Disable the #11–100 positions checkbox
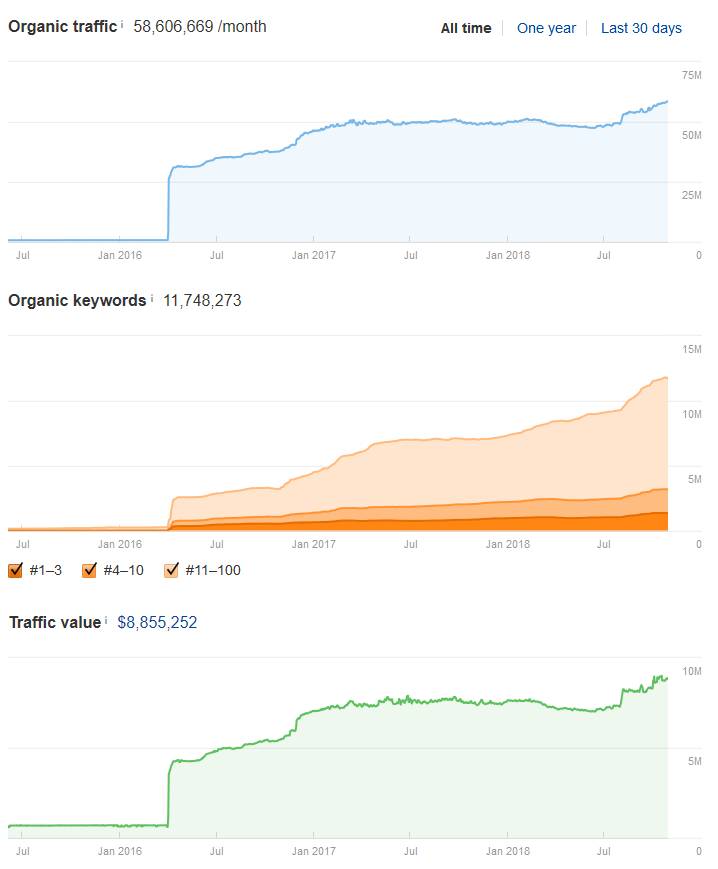718x869 pixels. pos(170,570)
